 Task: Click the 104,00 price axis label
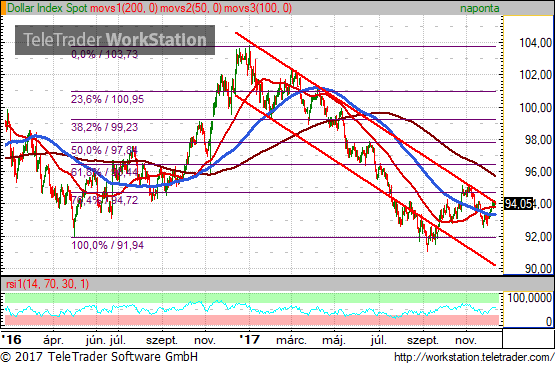pyautogui.click(x=535, y=43)
